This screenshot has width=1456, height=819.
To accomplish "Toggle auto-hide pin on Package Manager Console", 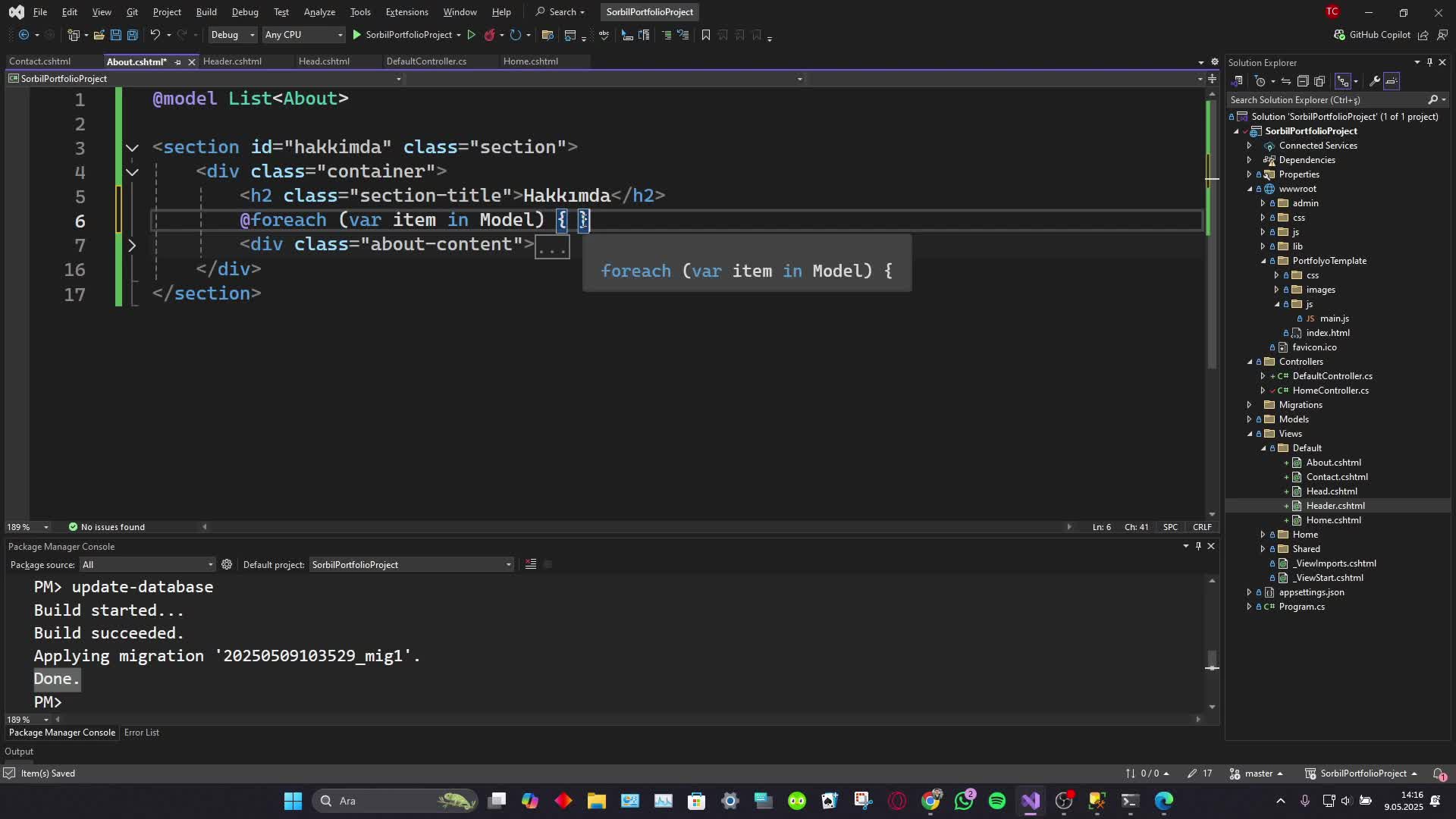I will click(x=1198, y=546).
